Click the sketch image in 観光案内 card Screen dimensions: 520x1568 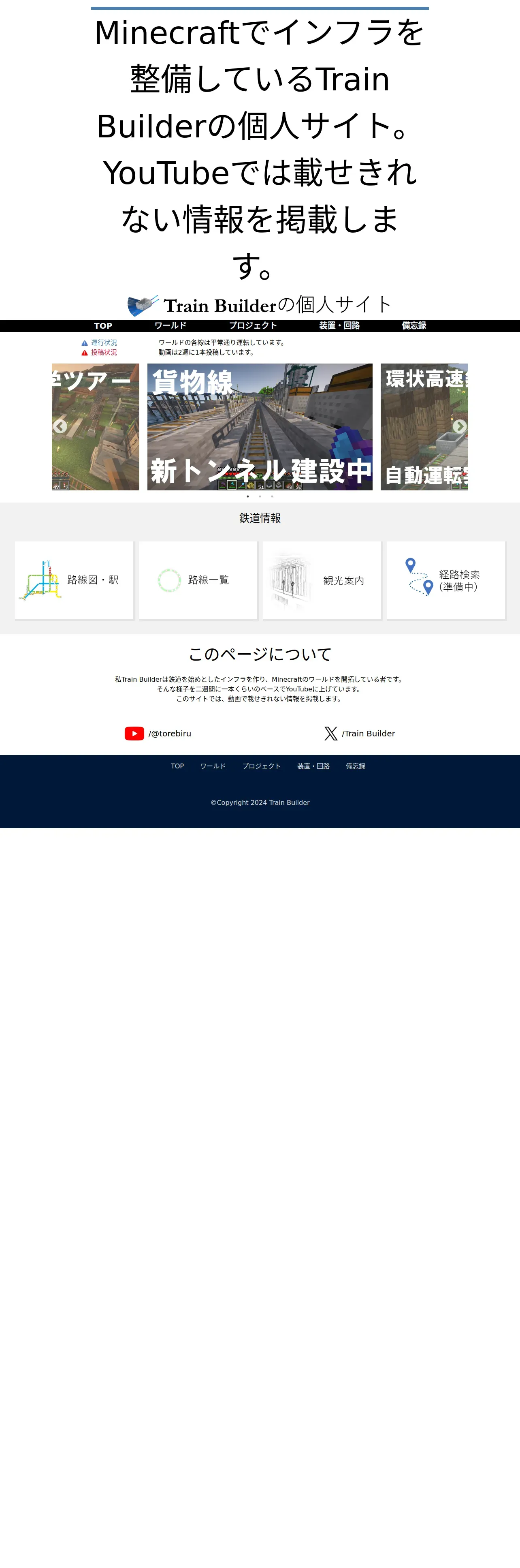290,581
